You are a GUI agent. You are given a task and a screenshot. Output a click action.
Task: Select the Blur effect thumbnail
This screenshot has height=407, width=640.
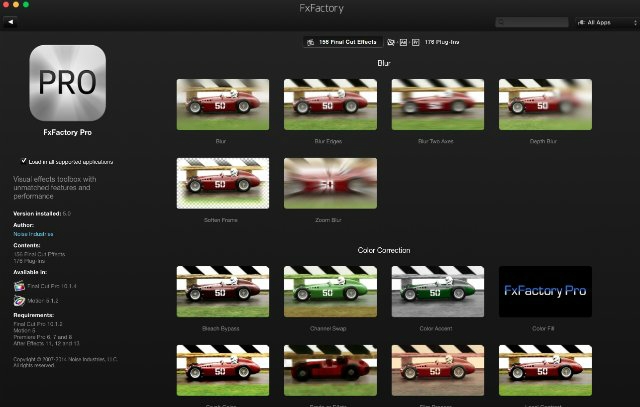point(221,105)
